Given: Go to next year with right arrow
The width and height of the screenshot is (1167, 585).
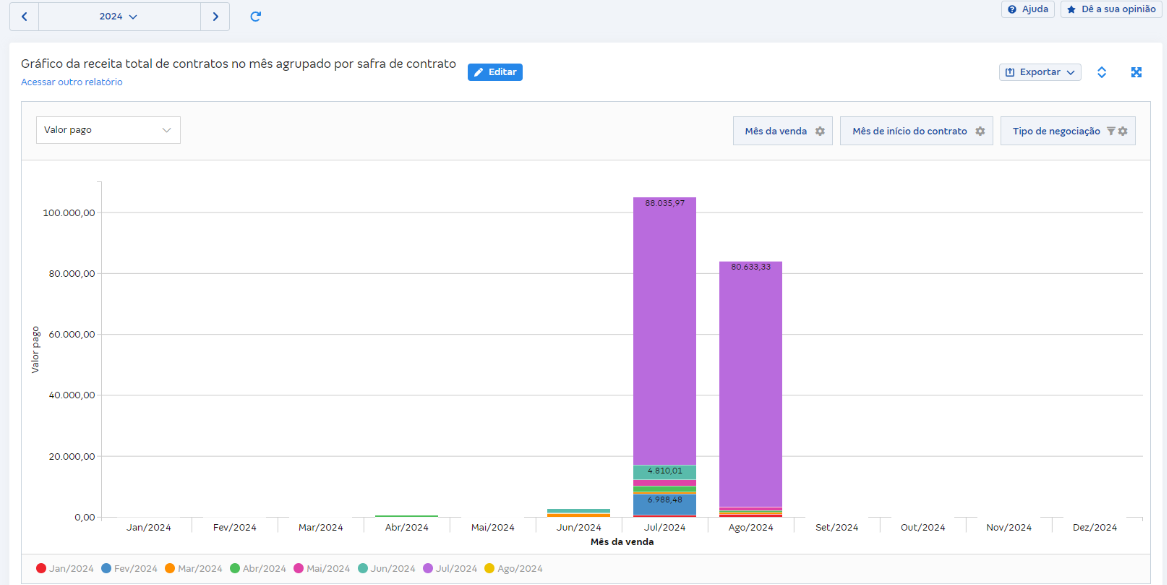Looking at the screenshot, I should point(215,17).
